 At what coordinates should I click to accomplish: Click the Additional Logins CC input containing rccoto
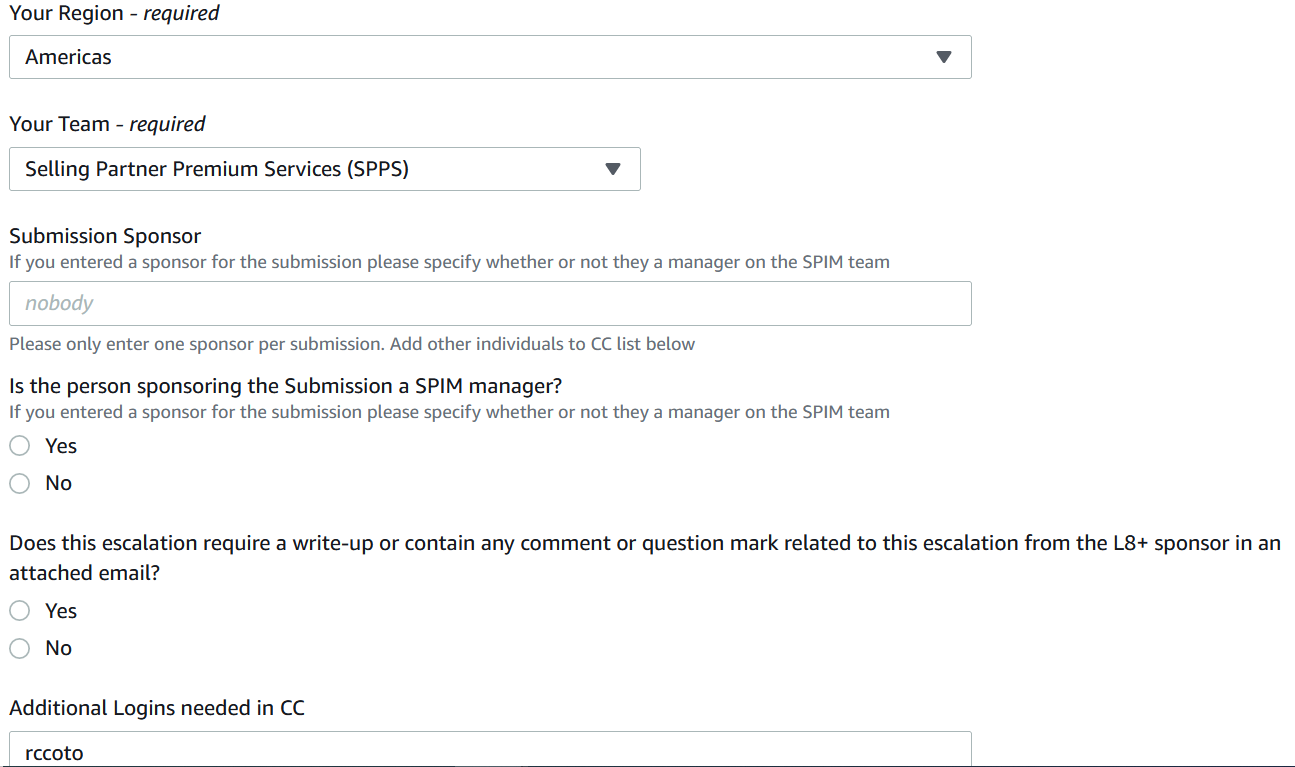[490, 751]
